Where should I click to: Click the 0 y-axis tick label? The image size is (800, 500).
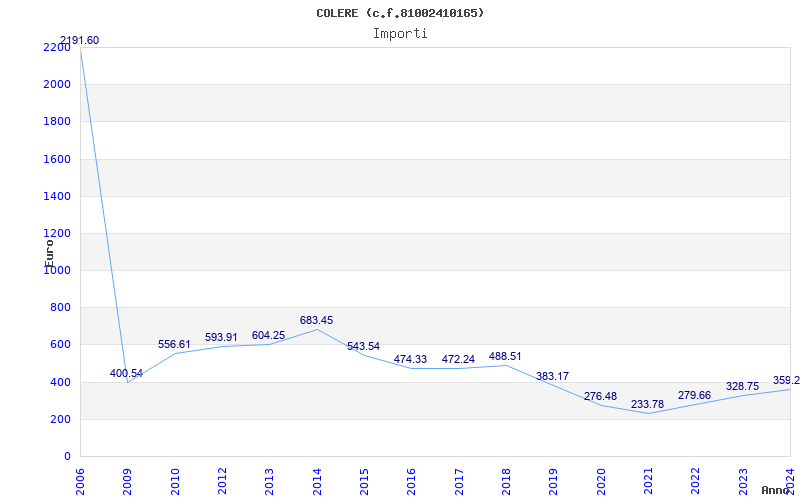pos(67,457)
